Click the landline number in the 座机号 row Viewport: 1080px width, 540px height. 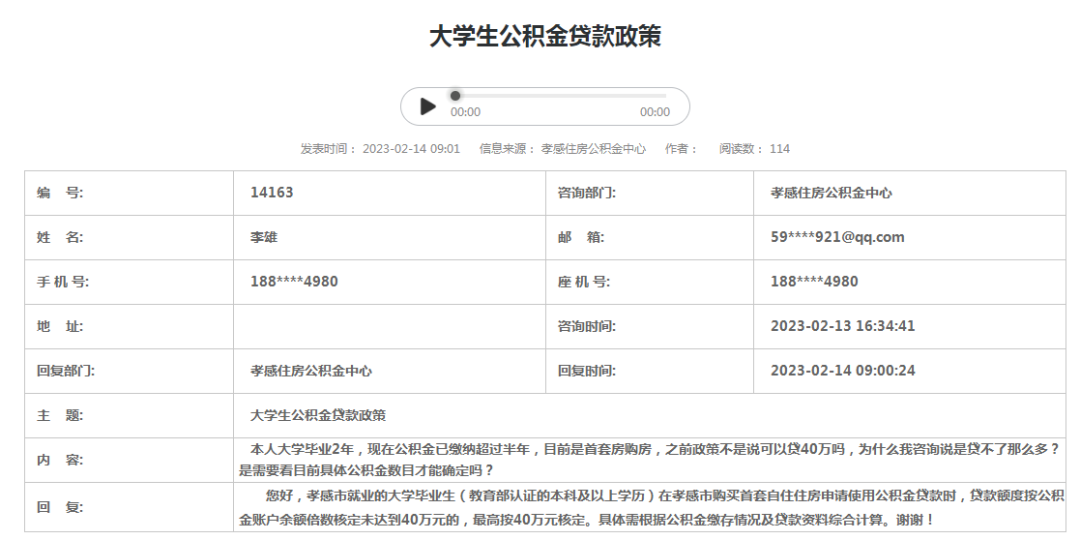click(814, 282)
